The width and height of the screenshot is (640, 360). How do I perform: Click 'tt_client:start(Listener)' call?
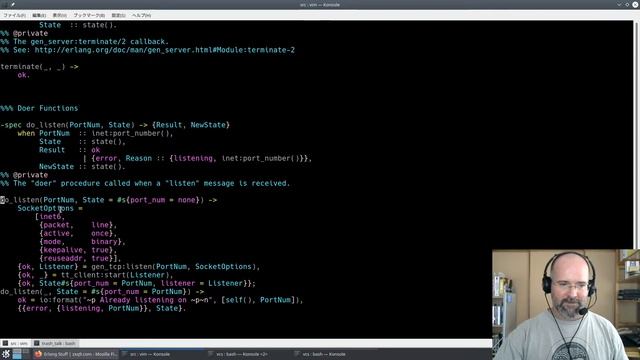115,275
